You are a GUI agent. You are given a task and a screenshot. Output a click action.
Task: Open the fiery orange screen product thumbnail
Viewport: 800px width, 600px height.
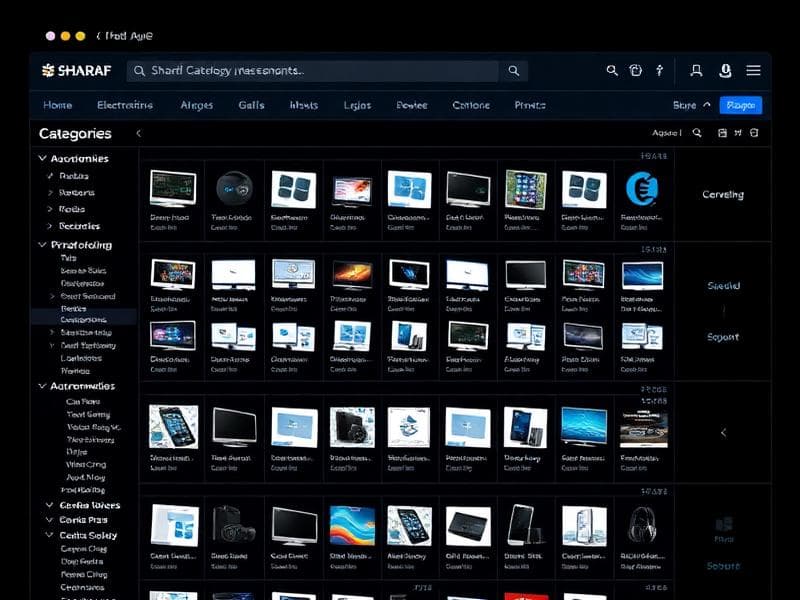click(x=352, y=275)
